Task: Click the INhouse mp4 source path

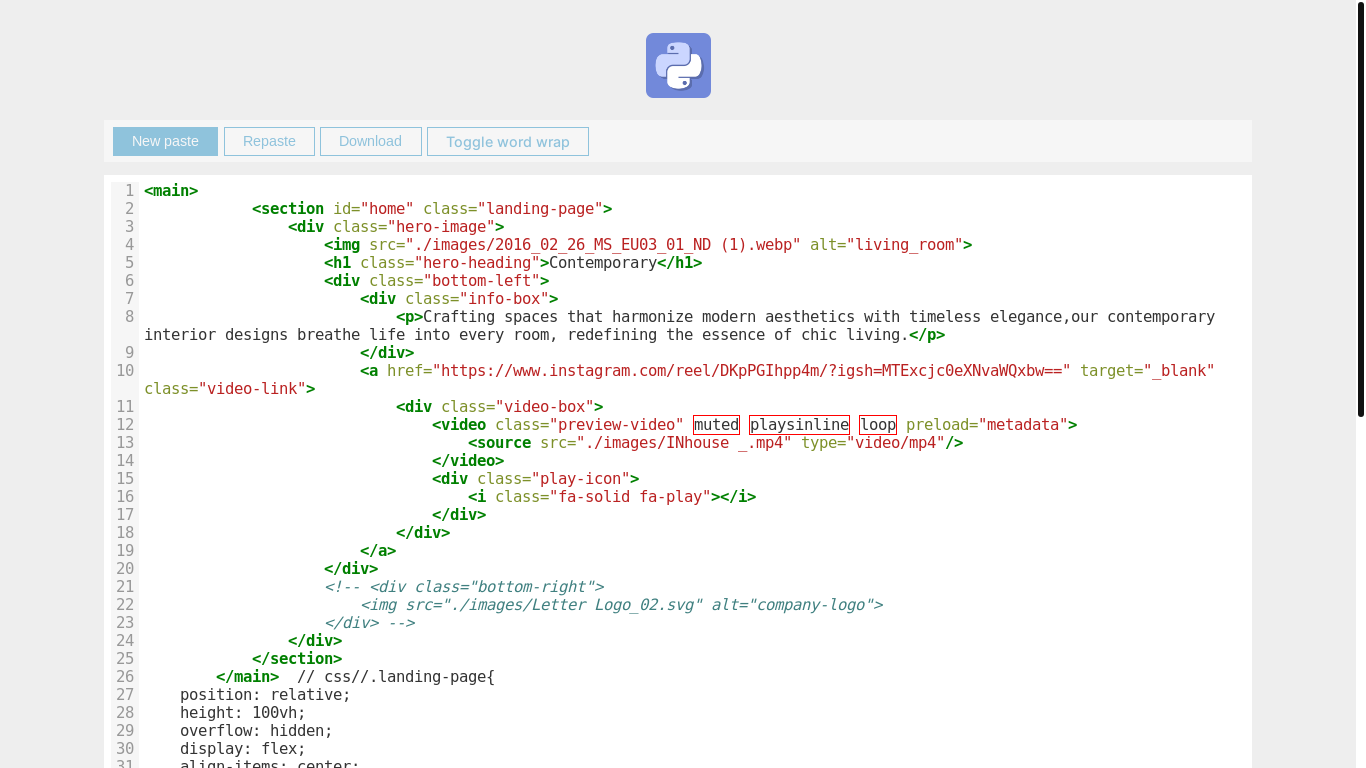Action: pyautogui.click(x=684, y=443)
